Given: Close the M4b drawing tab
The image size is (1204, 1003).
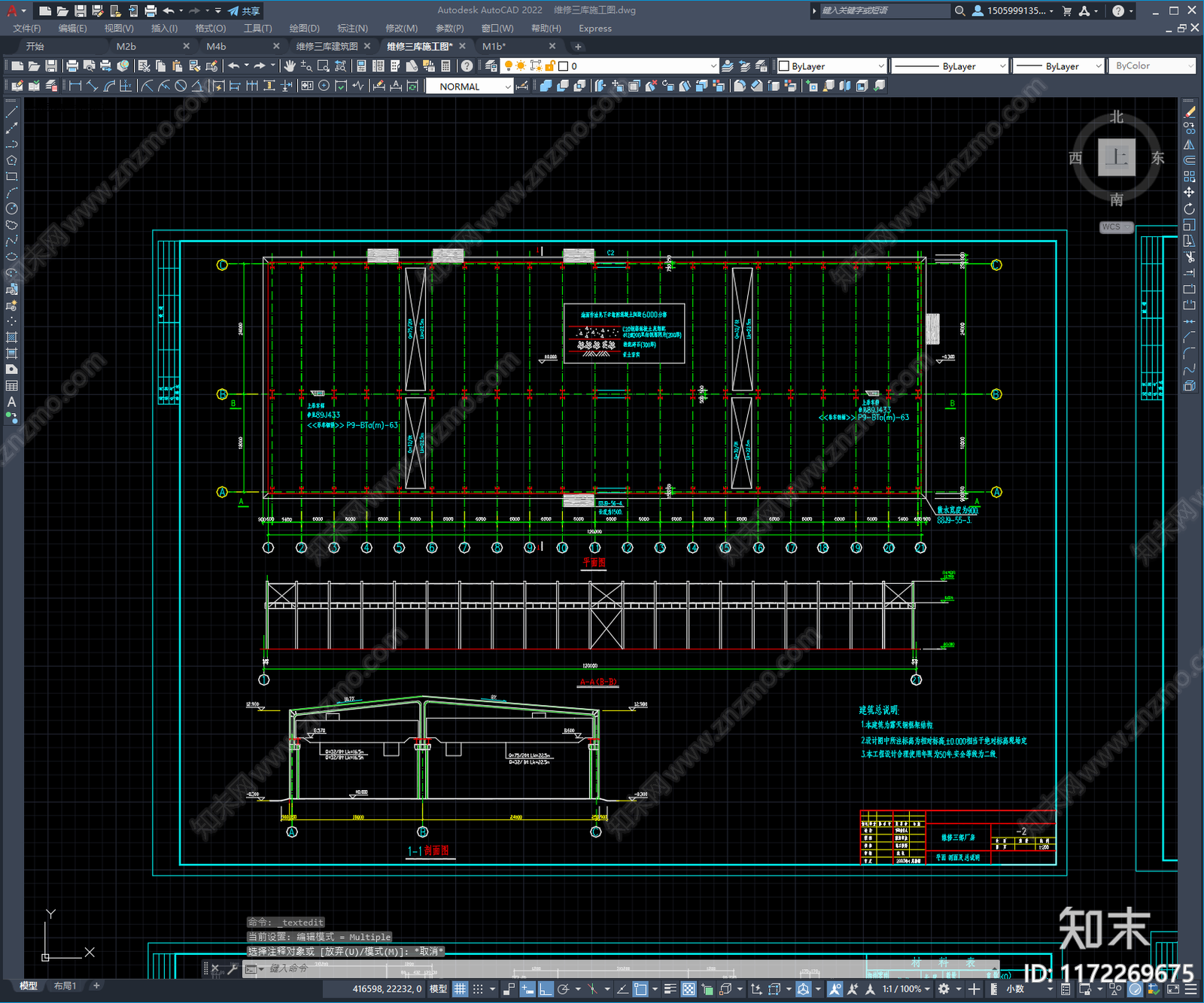Looking at the screenshot, I should [x=276, y=47].
